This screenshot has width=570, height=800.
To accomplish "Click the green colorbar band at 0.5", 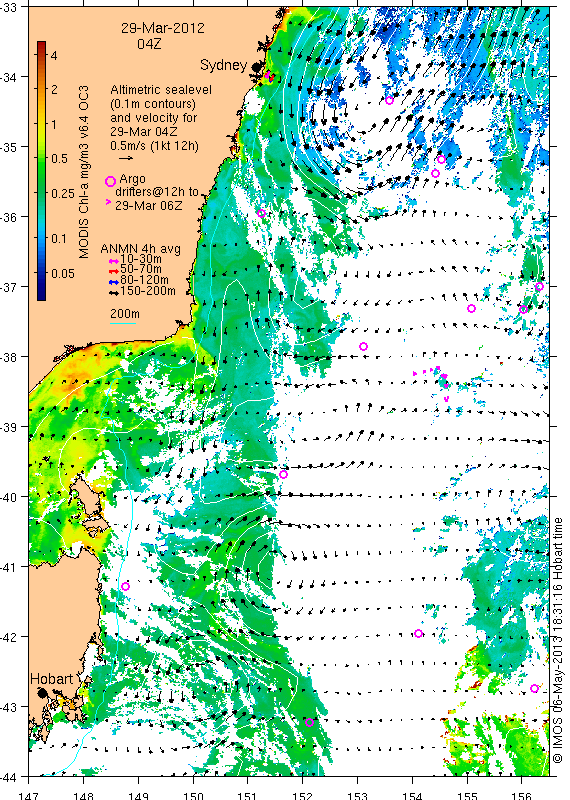I will pyautogui.click(x=41, y=159).
